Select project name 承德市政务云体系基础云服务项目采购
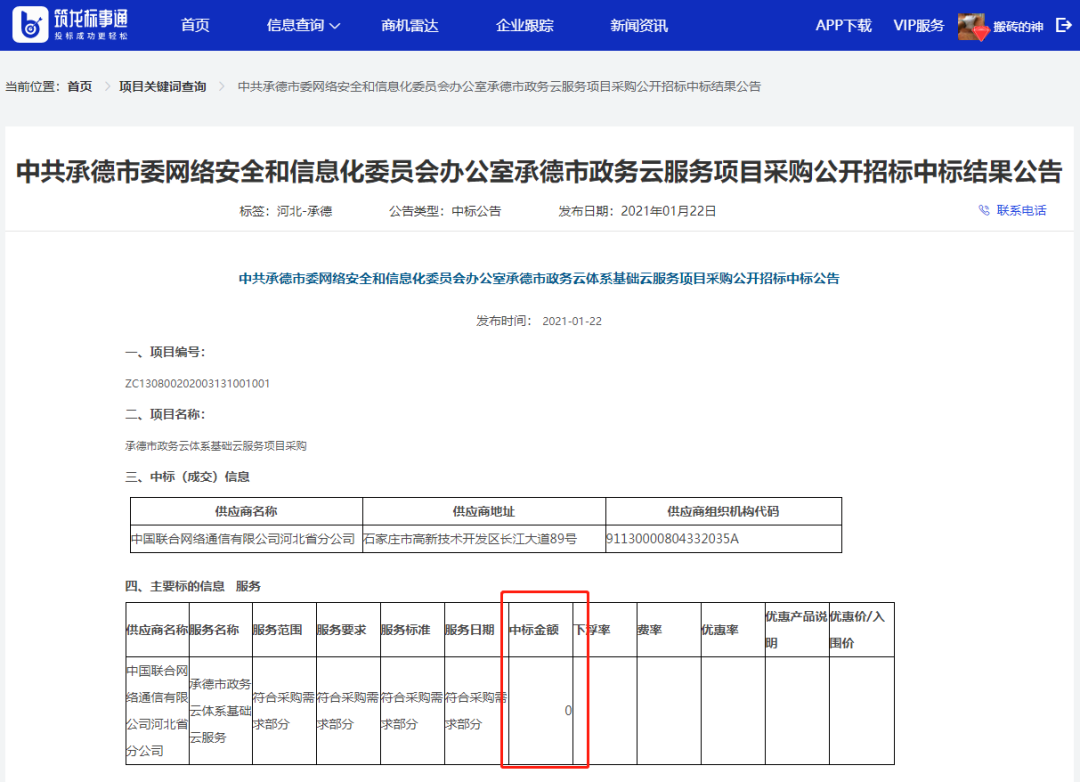Viewport: 1080px width, 782px height. tap(216, 446)
